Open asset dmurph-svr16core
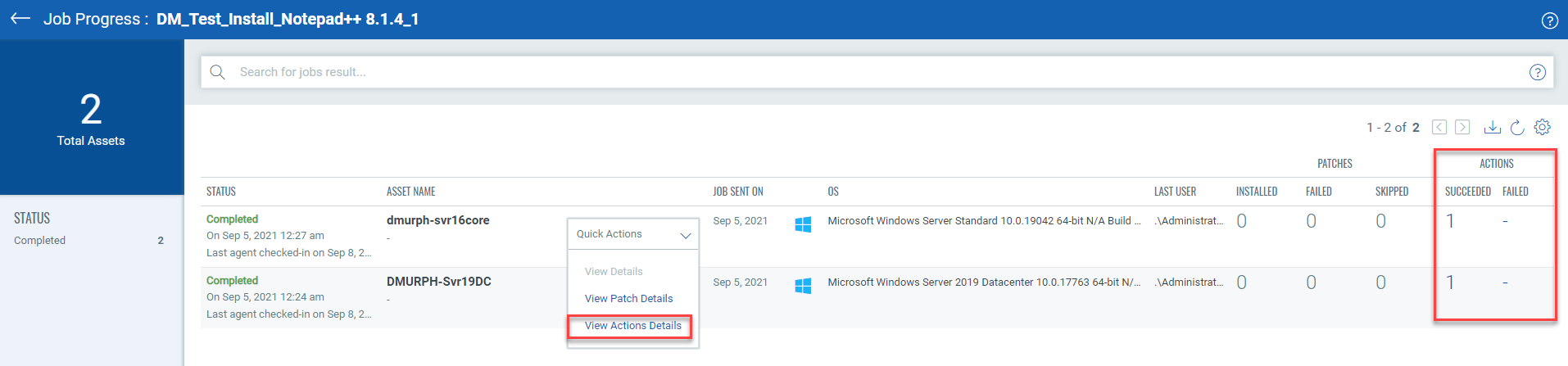The width and height of the screenshot is (1568, 366). point(438,220)
